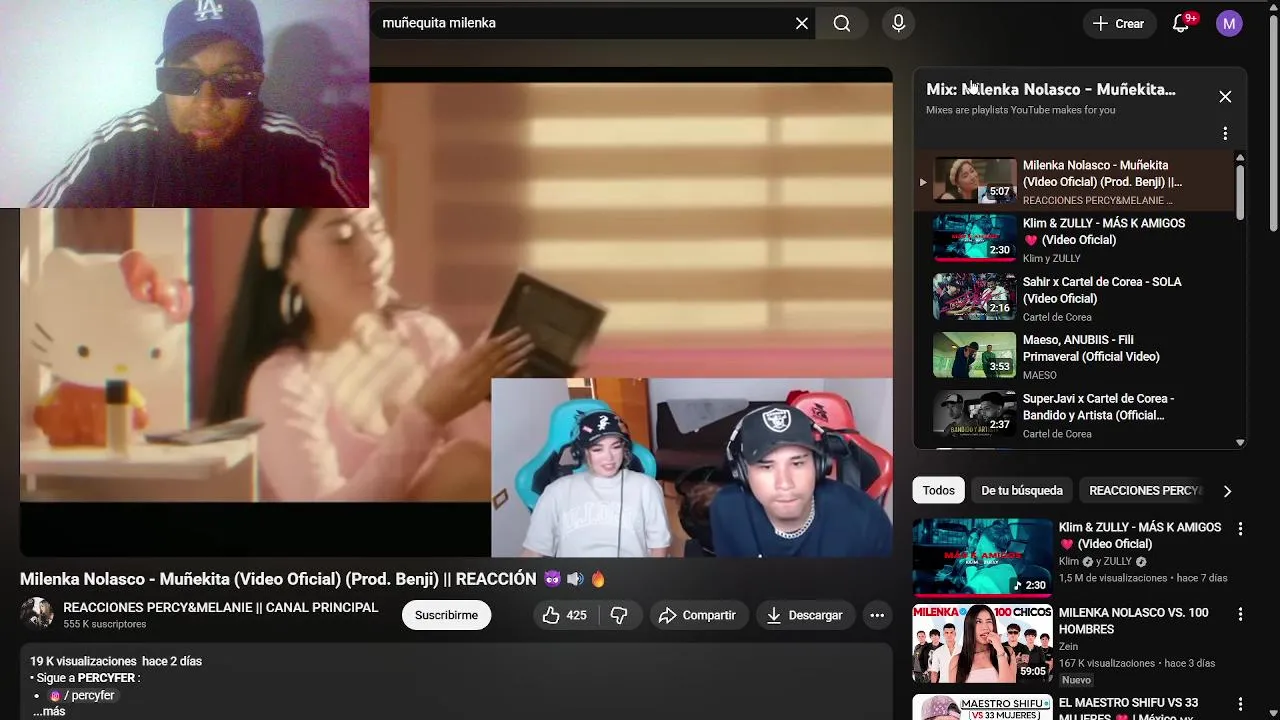This screenshot has height=720, width=1280.
Task: Open the REACCIONES PERCY&MELANIE channel avatar
Action: point(37,613)
